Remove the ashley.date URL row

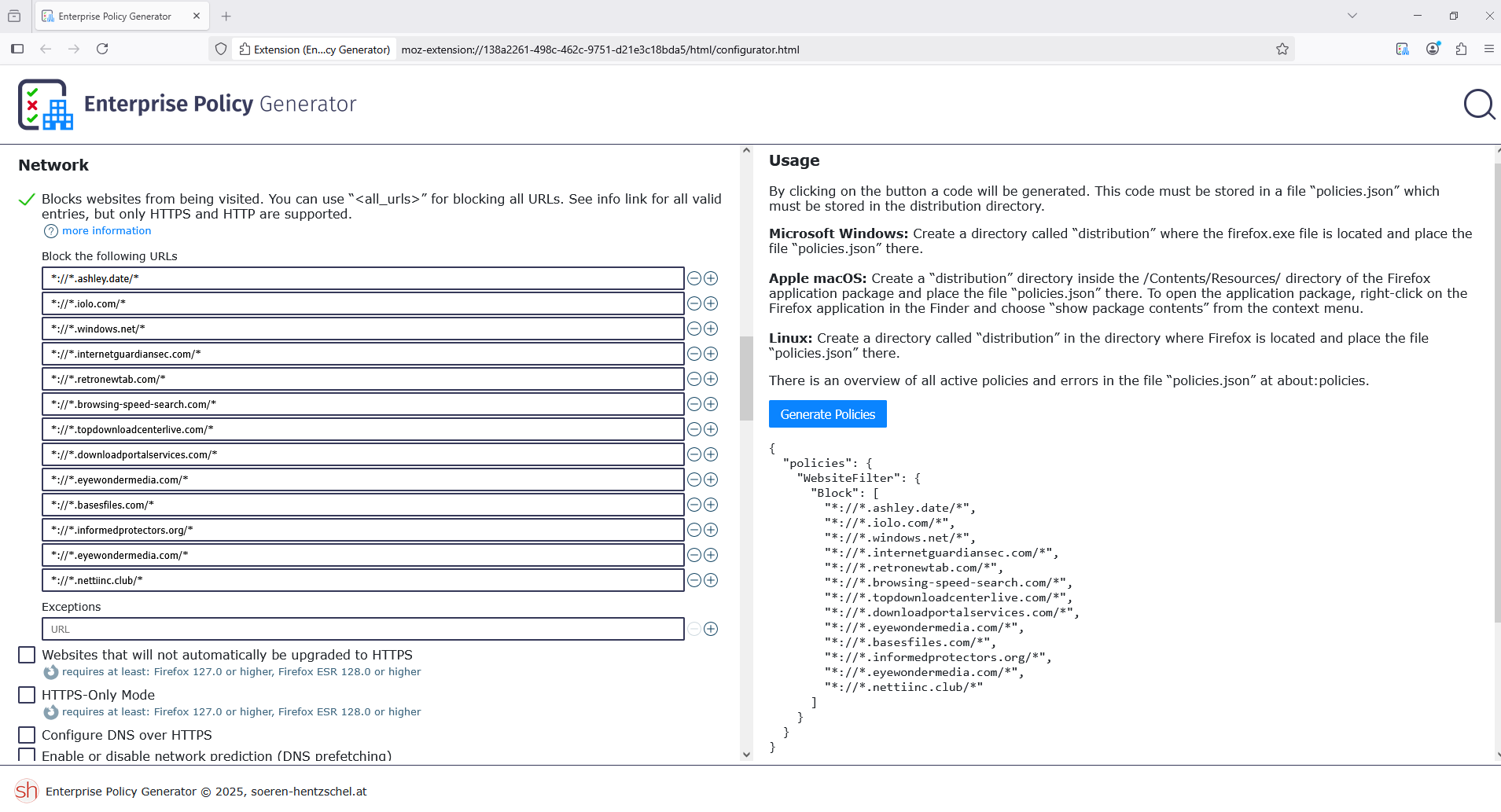[x=694, y=278]
